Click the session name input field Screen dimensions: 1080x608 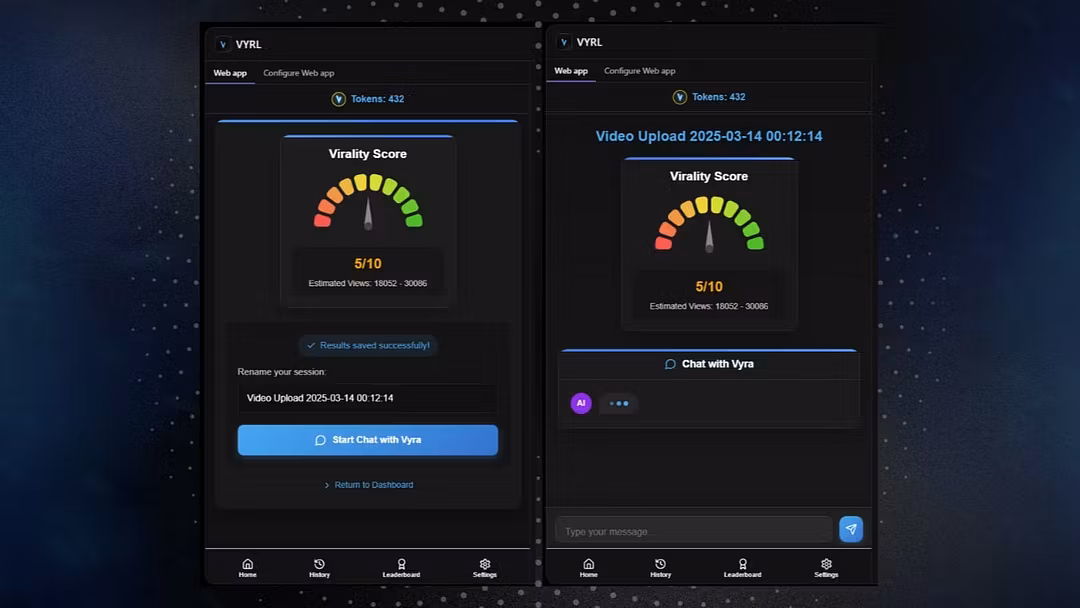(x=368, y=398)
